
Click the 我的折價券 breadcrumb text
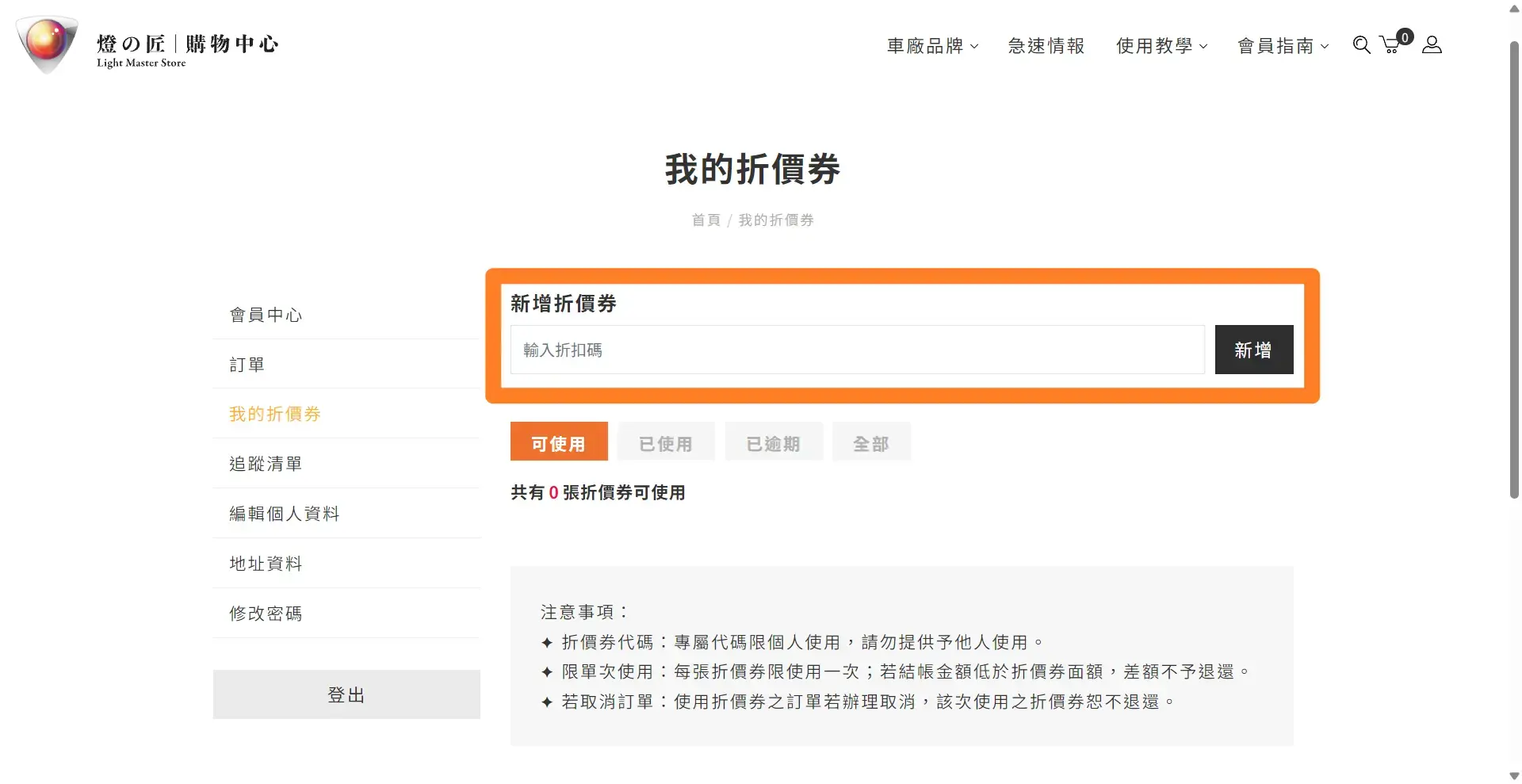tap(776, 220)
